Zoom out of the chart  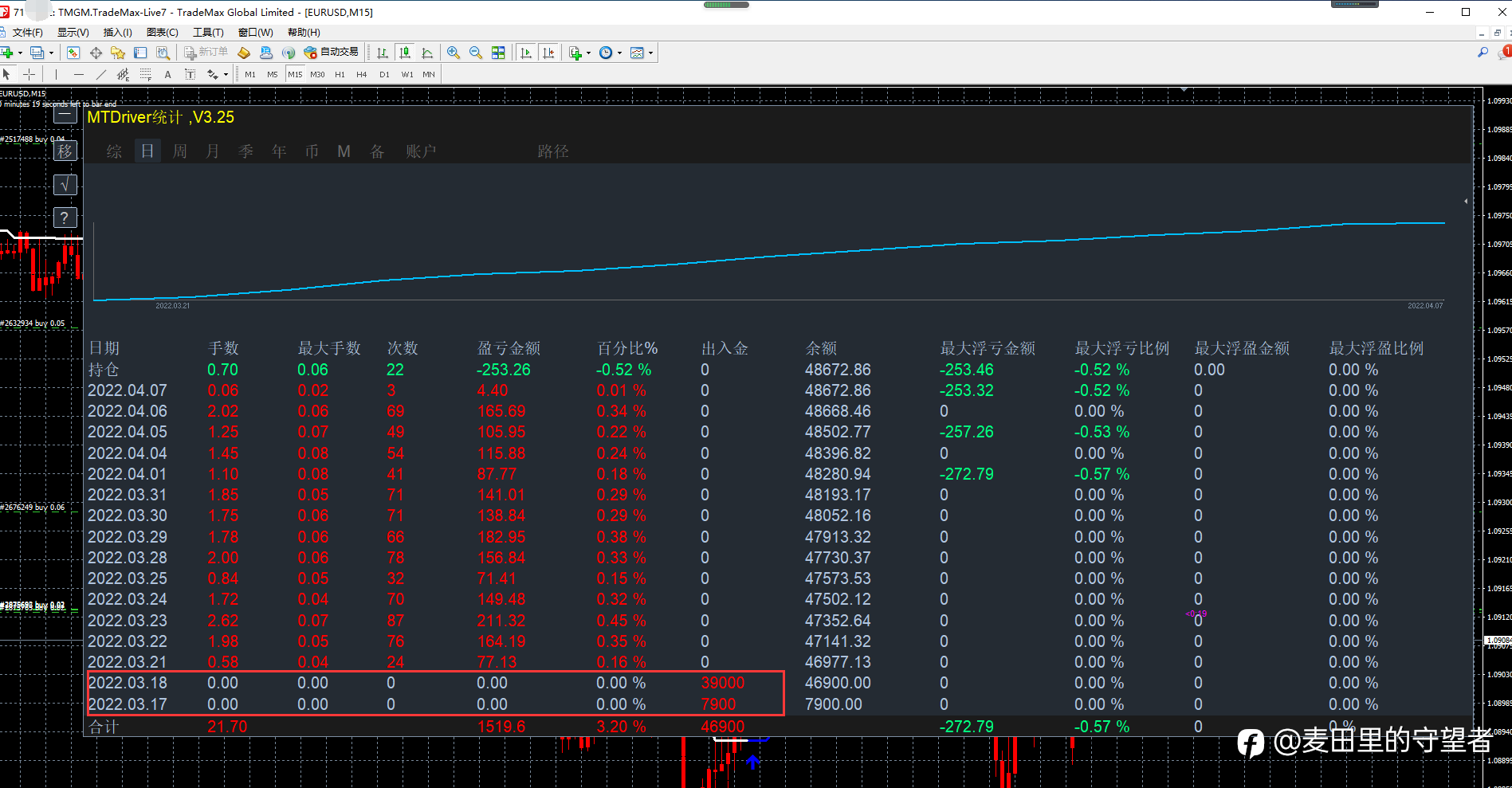(476, 53)
